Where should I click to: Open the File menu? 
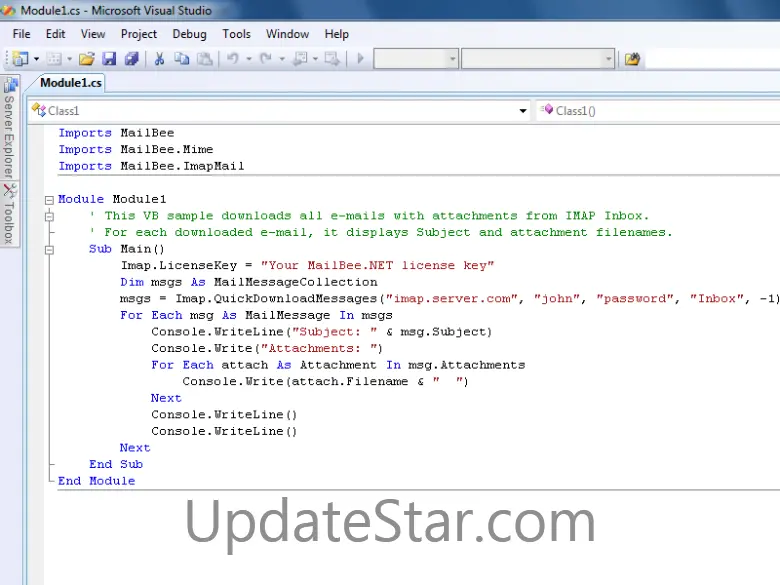click(x=21, y=34)
